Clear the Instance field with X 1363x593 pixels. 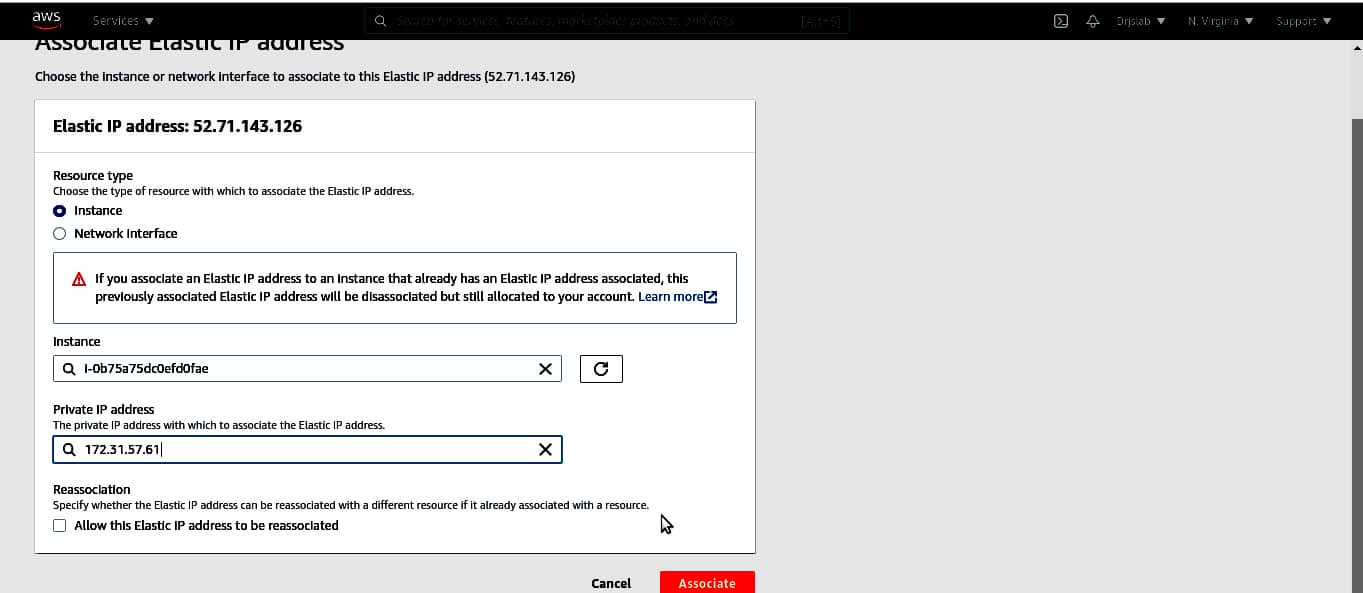point(545,369)
